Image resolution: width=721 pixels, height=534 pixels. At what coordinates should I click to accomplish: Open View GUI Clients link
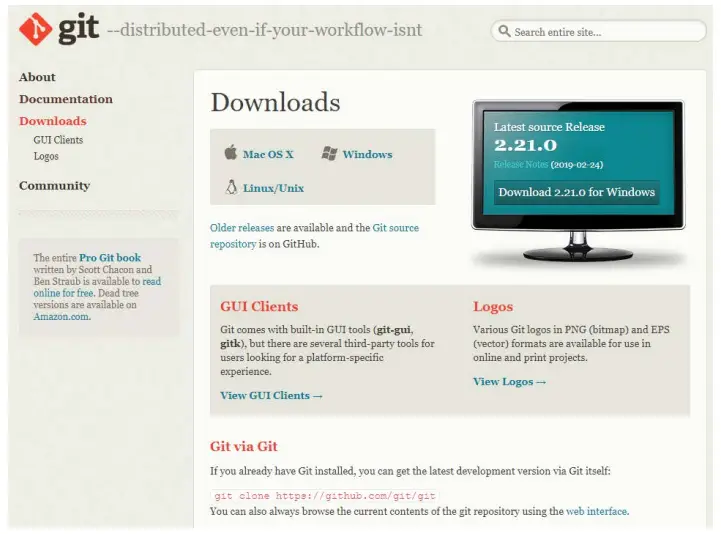click(271, 395)
